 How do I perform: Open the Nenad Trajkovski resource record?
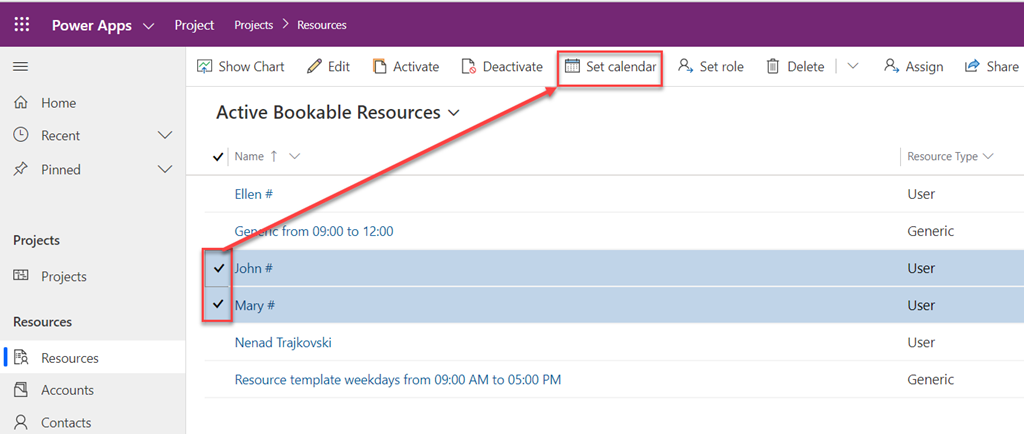click(283, 342)
